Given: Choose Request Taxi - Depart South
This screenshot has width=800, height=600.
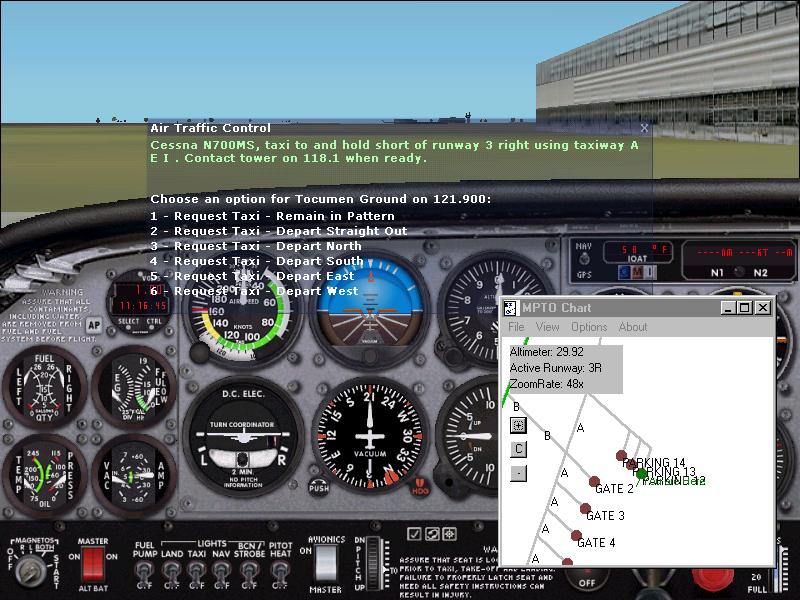Looking at the screenshot, I should [x=257, y=261].
